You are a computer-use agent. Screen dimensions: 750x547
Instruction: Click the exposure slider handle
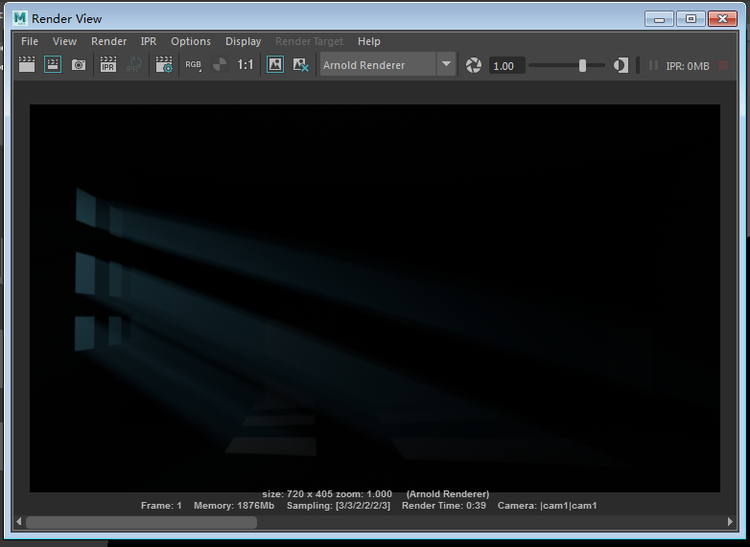(x=582, y=66)
